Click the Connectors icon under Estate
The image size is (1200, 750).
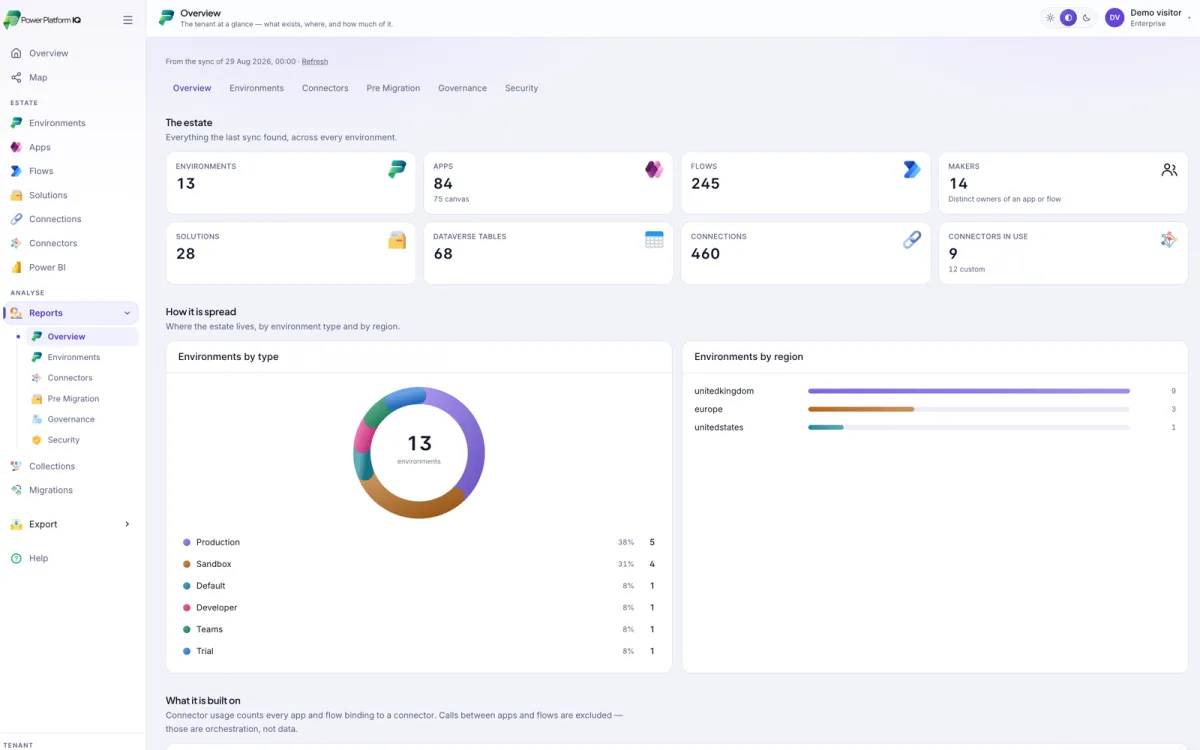pos(16,243)
